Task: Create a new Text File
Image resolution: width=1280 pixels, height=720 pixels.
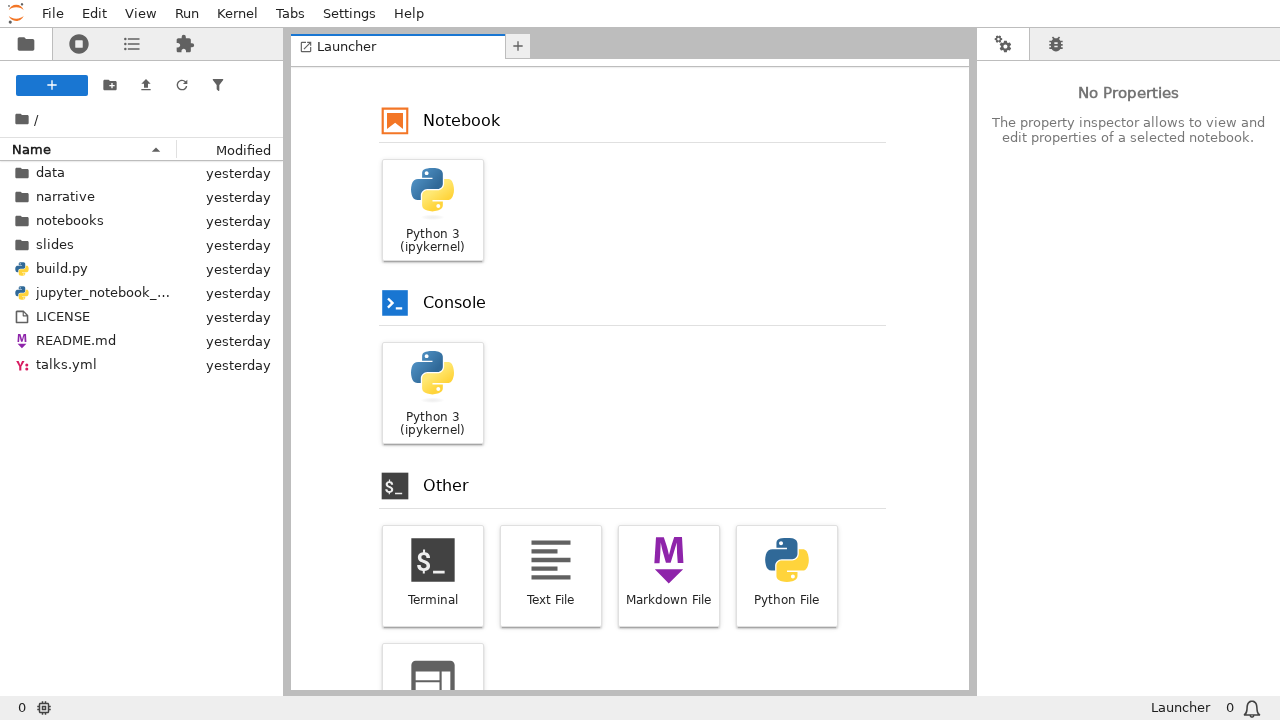Action: [x=551, y=577]
